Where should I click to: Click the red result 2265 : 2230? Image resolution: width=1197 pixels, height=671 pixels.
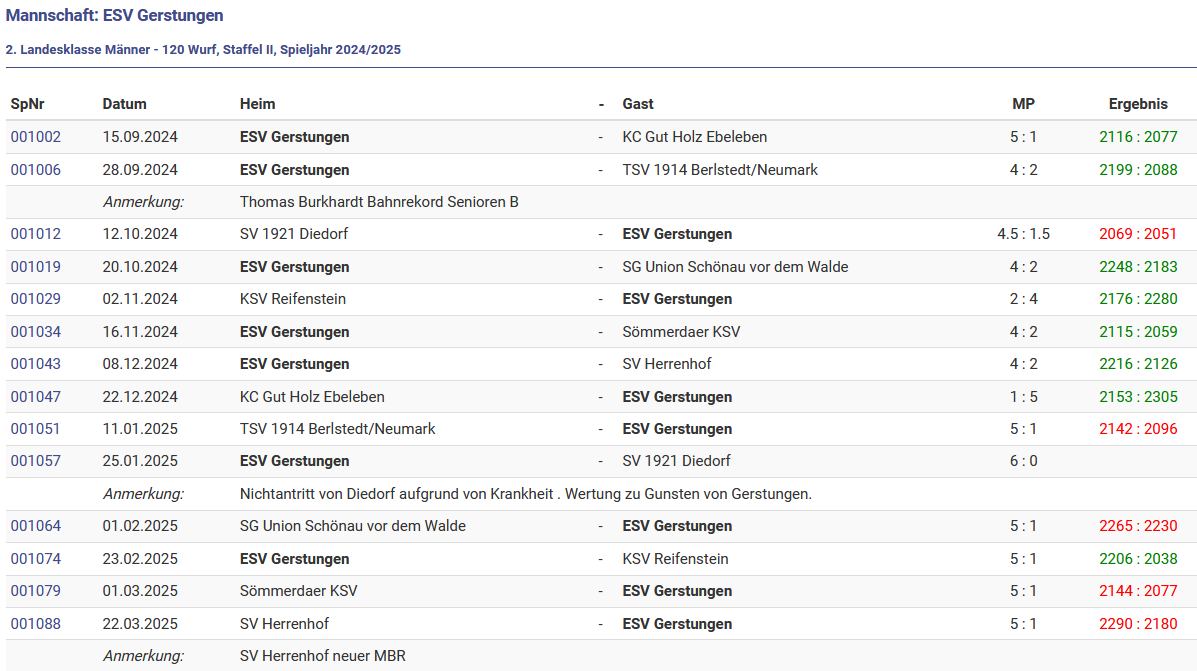[1138, 526]
